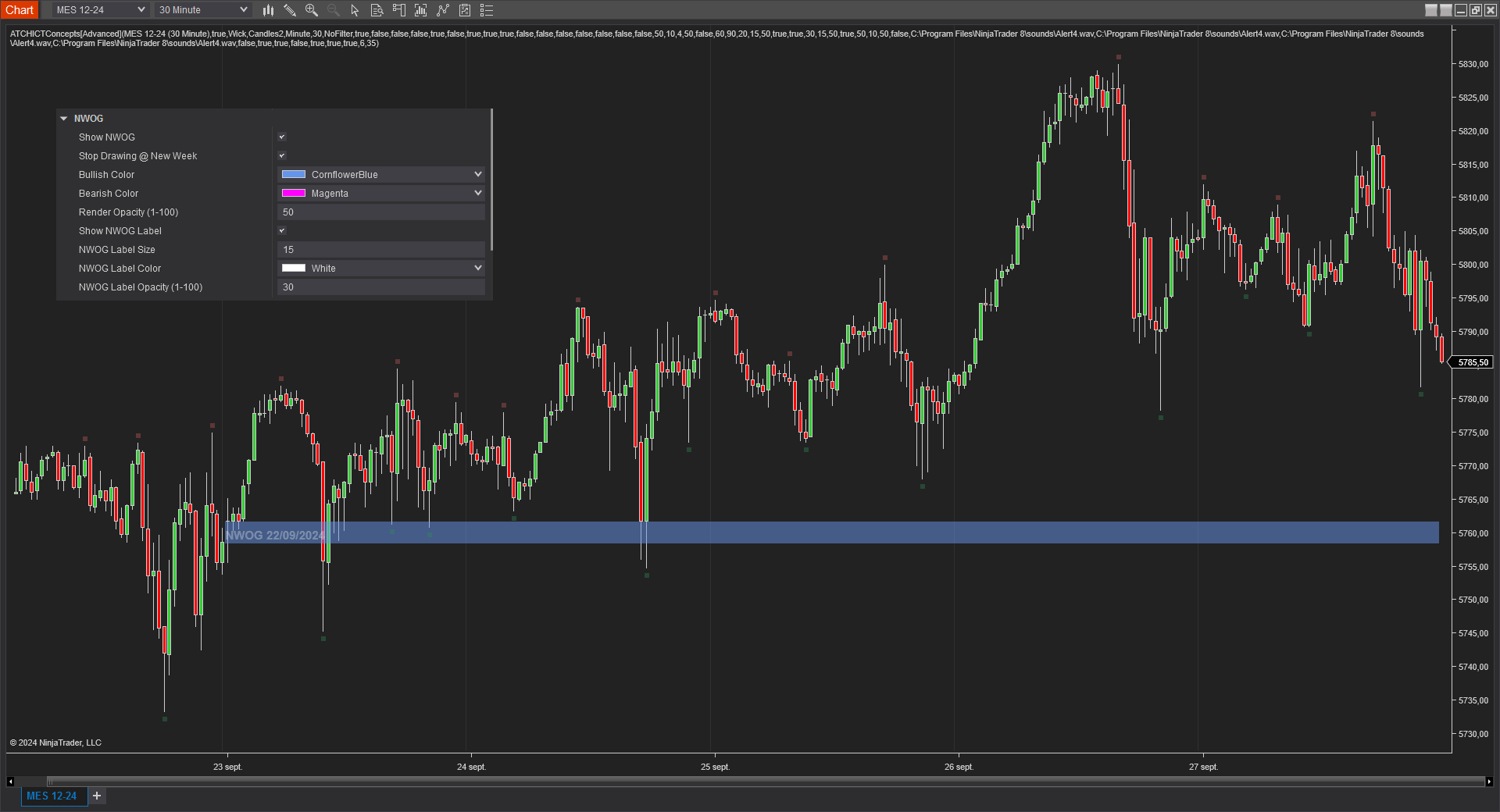The width and height of the screenshot is (1500, 812).
Task: Select the cursor pointer tool icon
Action: pos(355,10)
